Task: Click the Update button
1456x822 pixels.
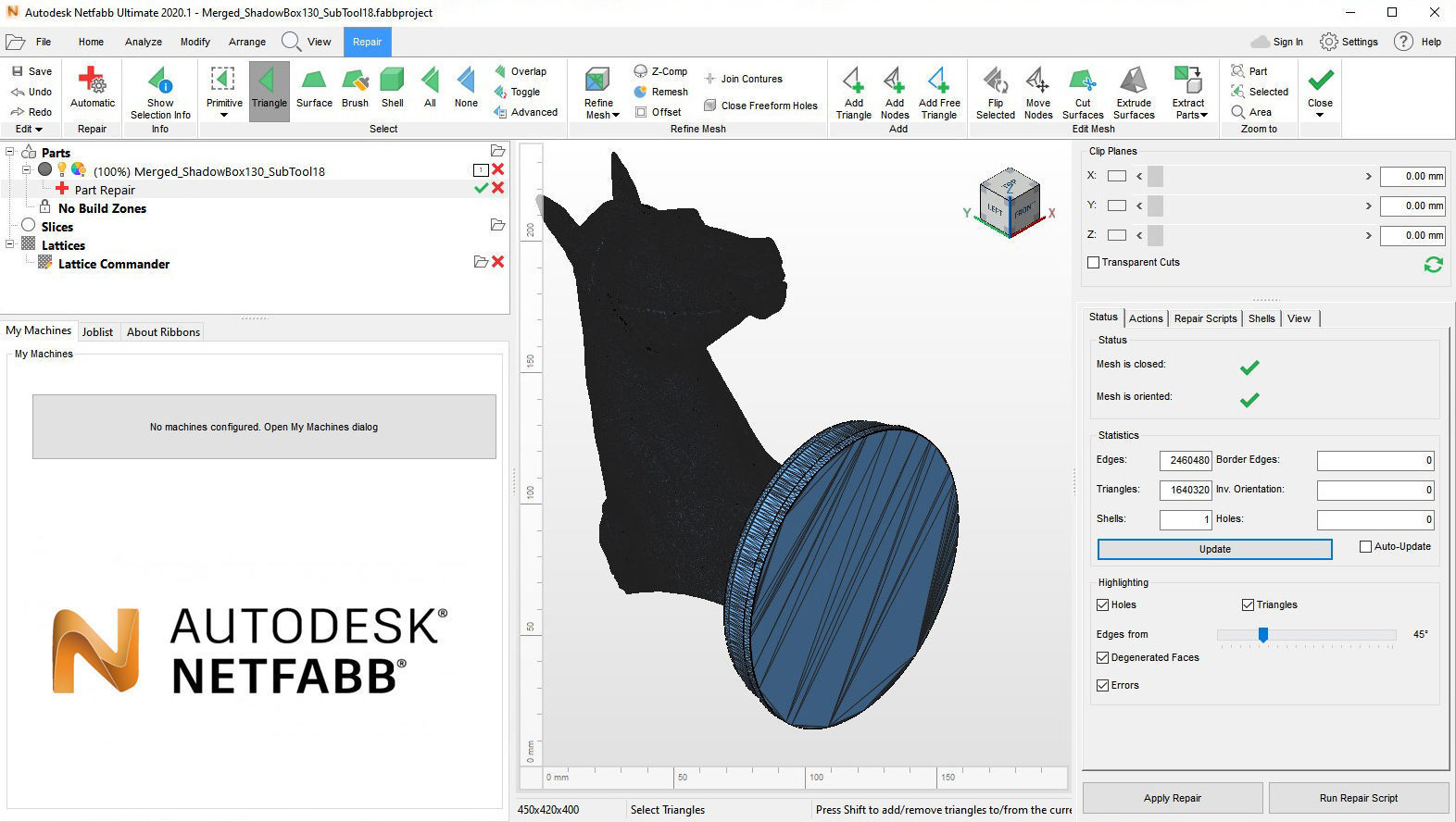Action: coord(1214,549)
